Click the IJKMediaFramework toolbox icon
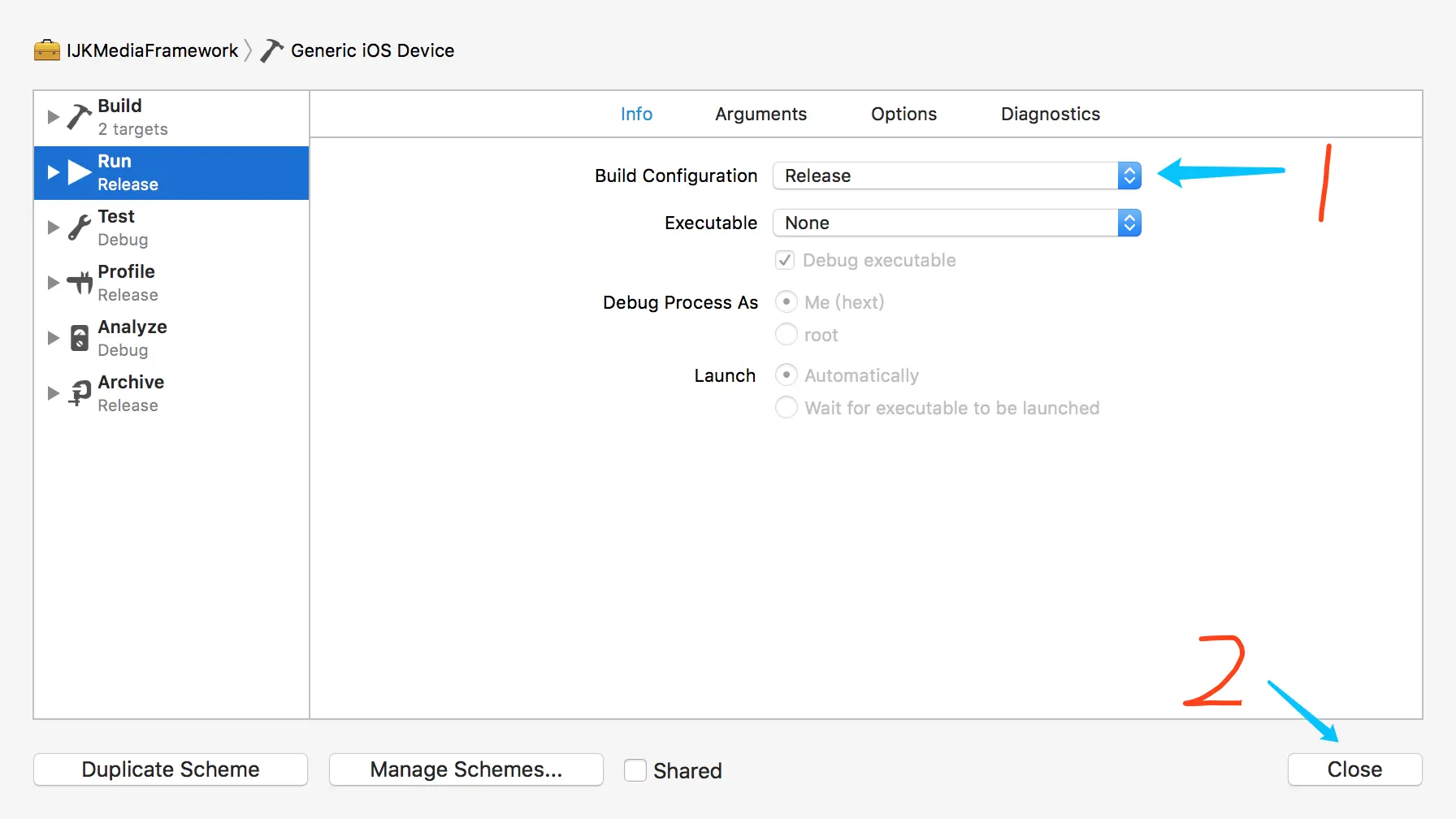Screen dimensions: 1456x819 coord(47,50)
